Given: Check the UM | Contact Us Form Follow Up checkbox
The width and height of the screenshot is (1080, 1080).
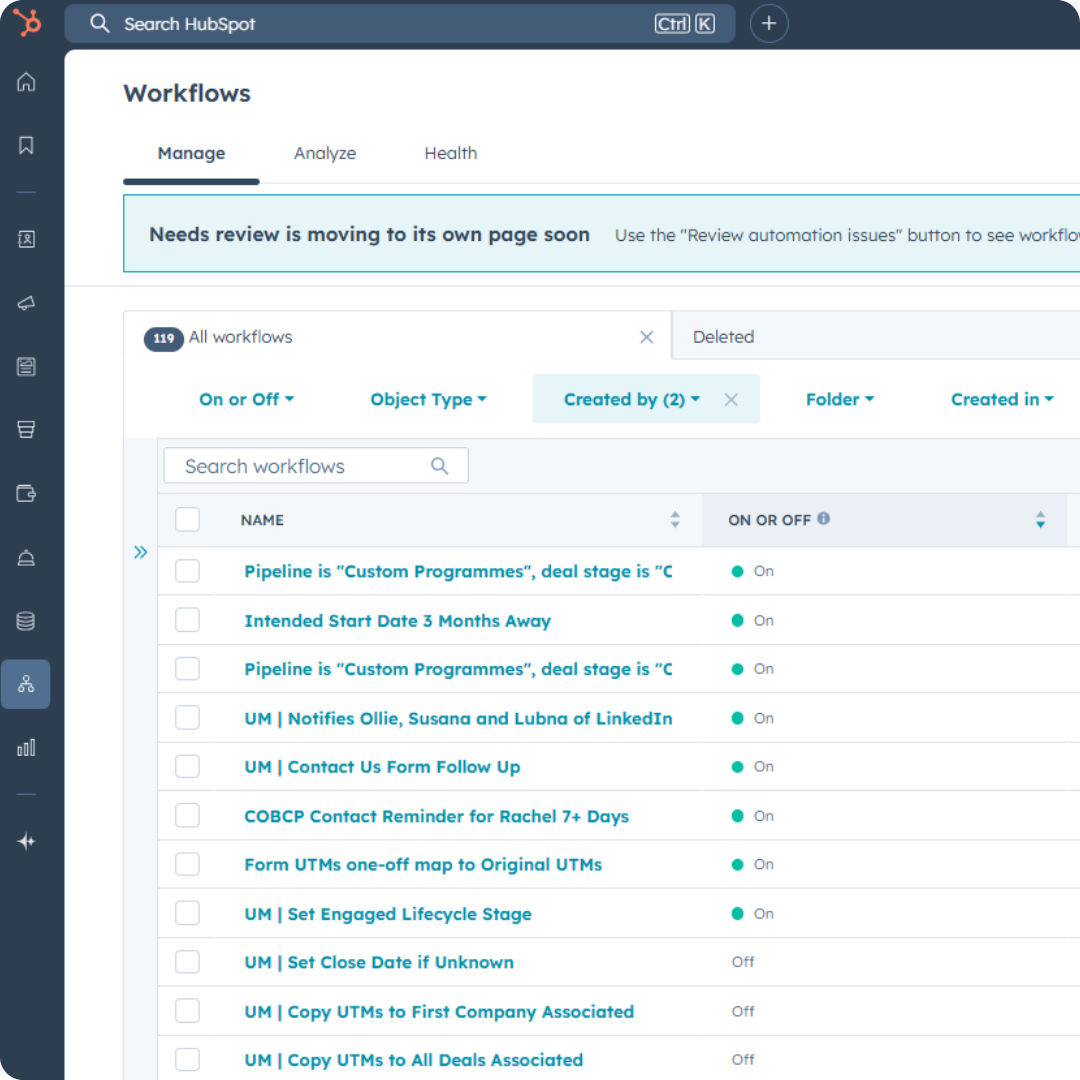Looking at the screenshot, I should pyautogui.click(x=187, y=766).
